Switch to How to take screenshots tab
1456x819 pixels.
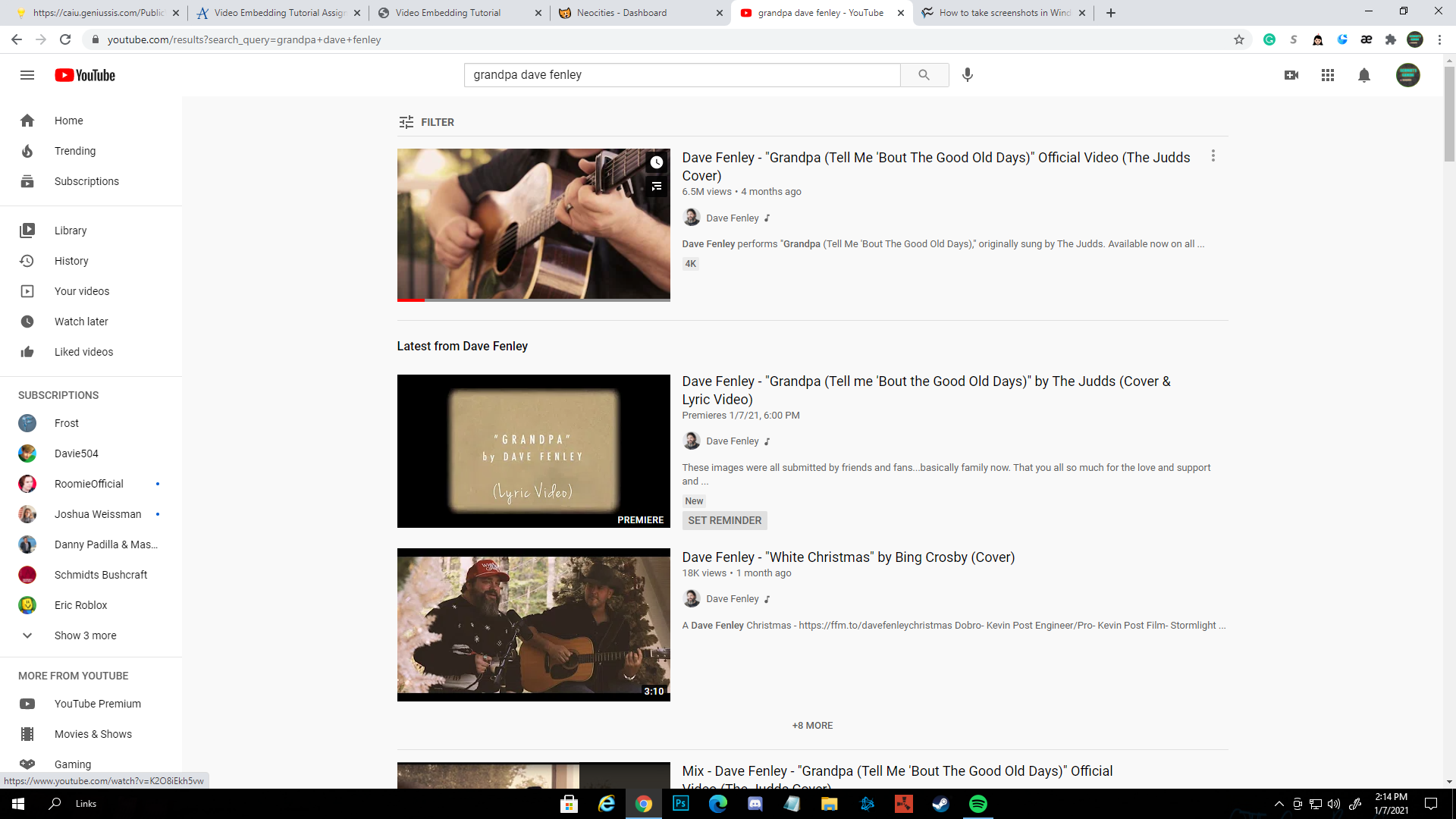click(1003, 13)
